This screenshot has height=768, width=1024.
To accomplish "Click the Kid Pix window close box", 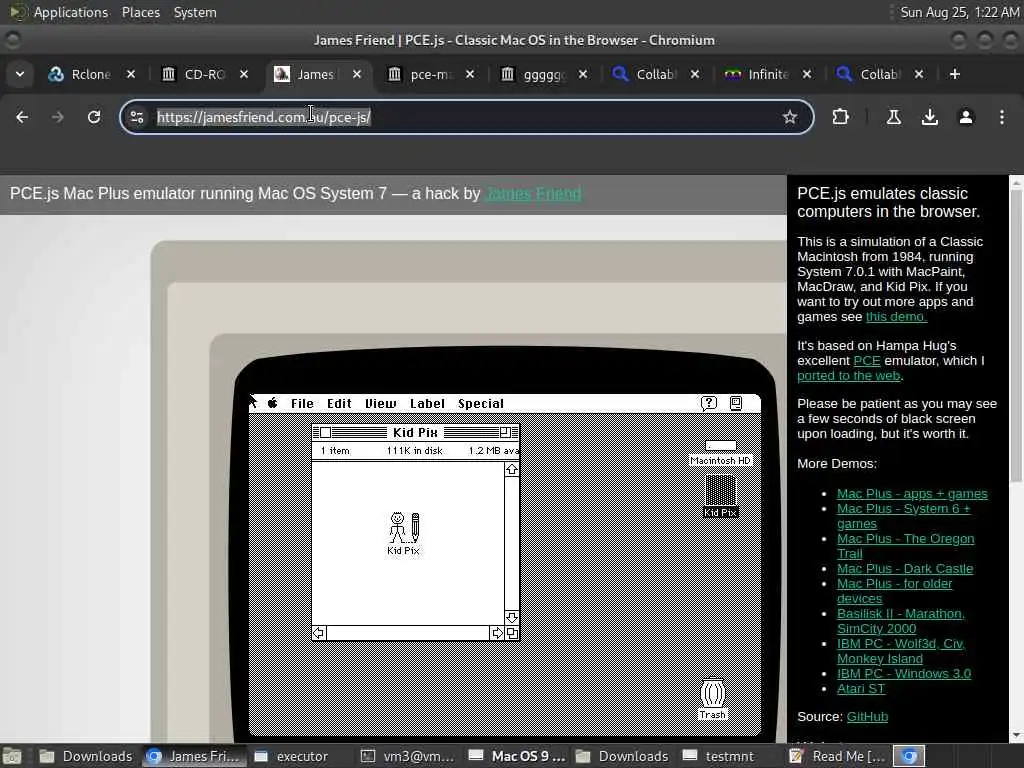I will click(325, 432).
